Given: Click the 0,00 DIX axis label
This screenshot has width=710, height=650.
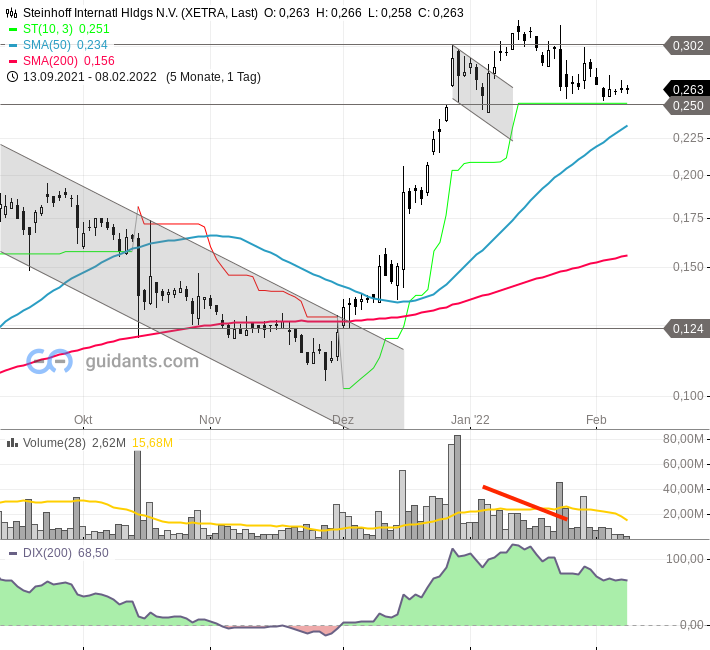Looking at the screenshot, I should tap(691, 625).
